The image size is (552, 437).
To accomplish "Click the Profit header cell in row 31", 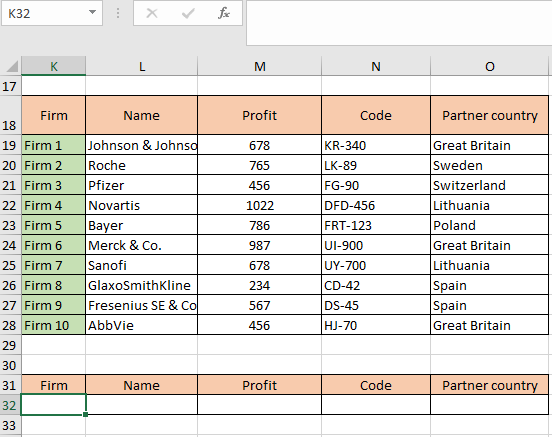I will click(259, 385).
